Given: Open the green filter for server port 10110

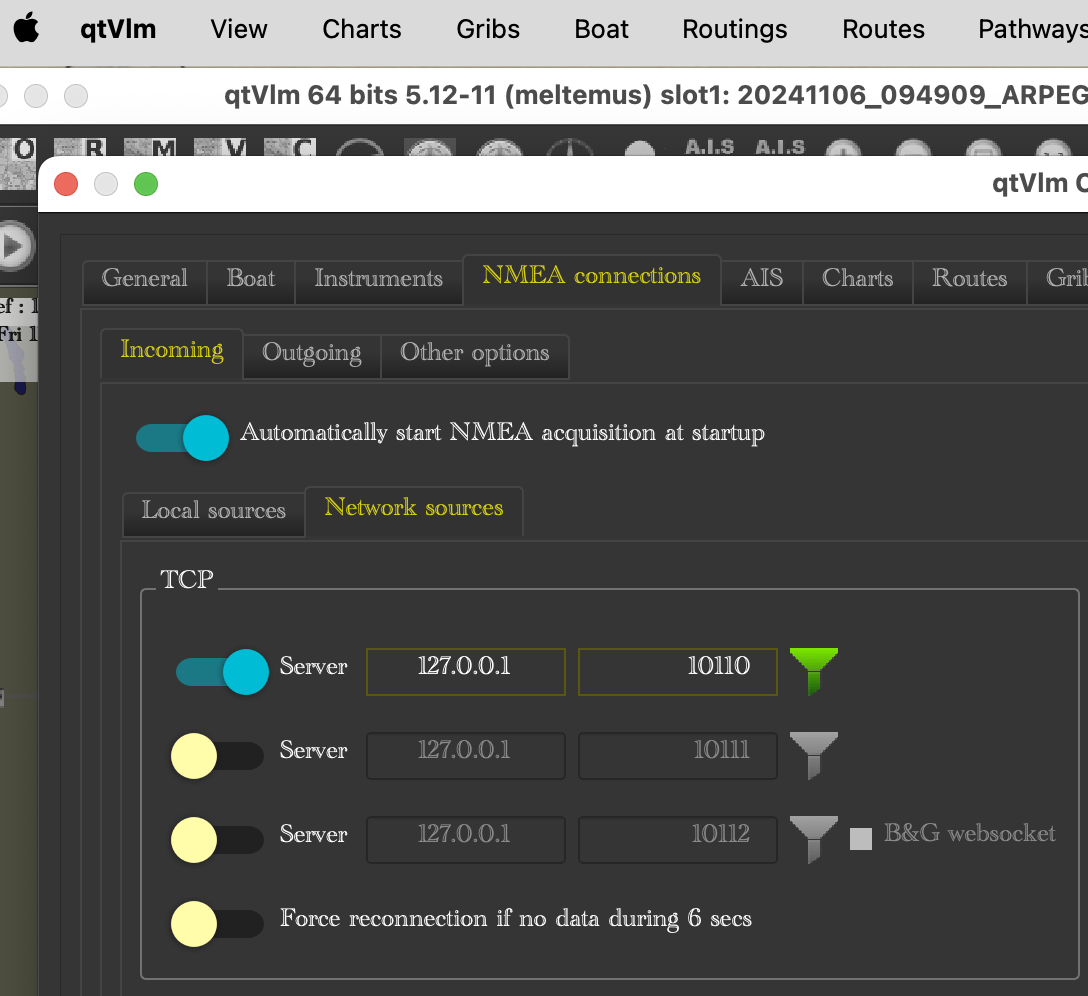Looking at the screenshot, I should coord(814,671).
